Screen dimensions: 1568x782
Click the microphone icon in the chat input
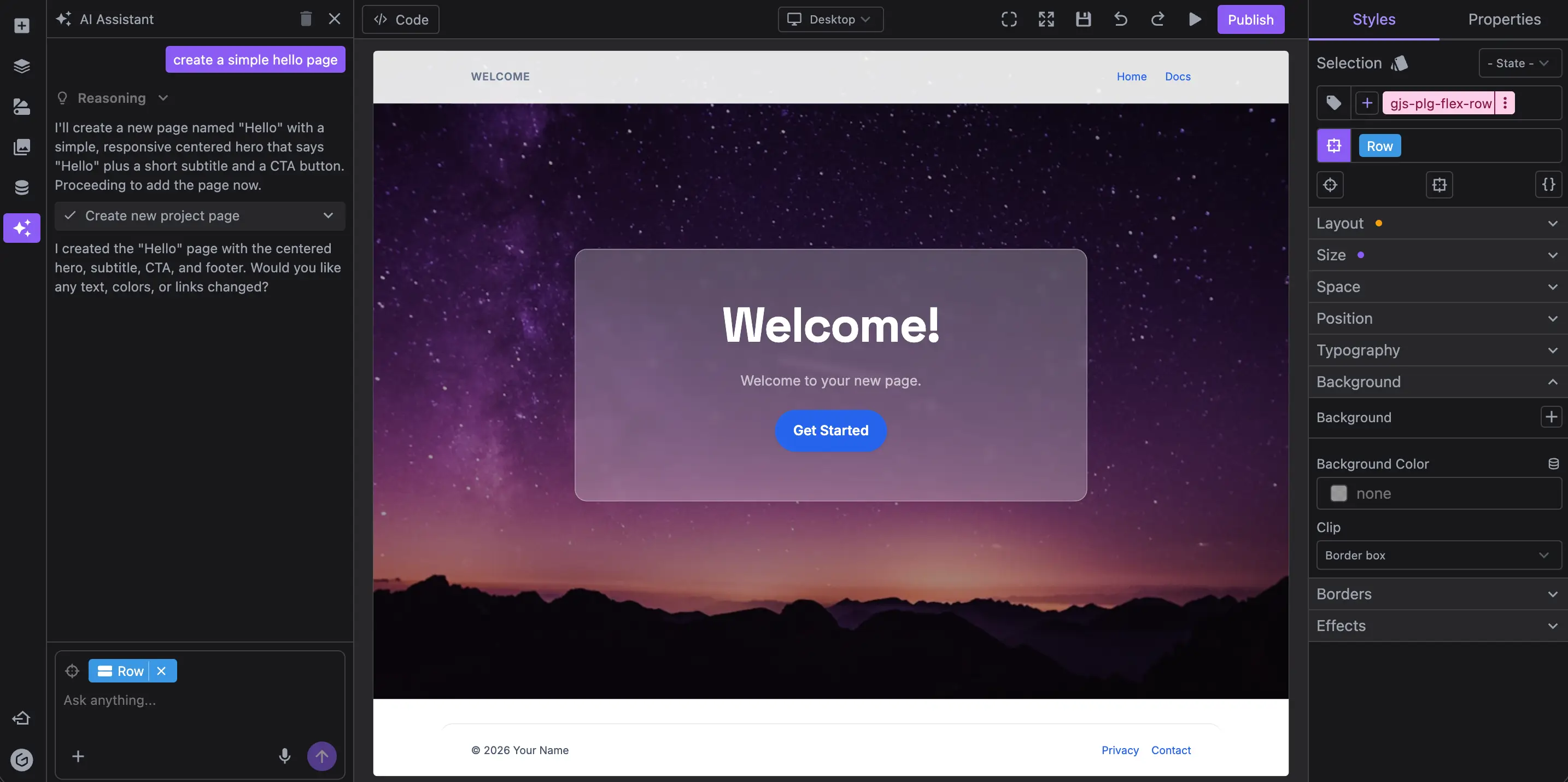[284, 756]
